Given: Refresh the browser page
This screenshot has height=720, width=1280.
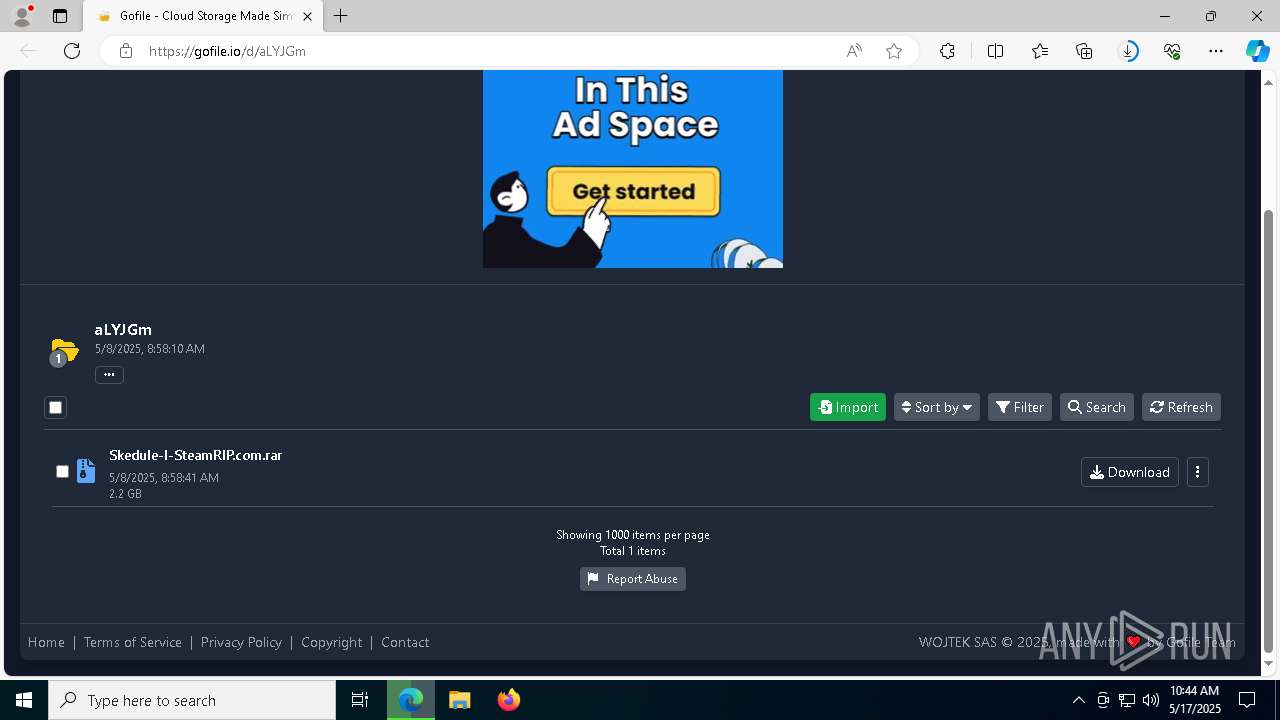Looking at the screenshot, I should (72, 51).
